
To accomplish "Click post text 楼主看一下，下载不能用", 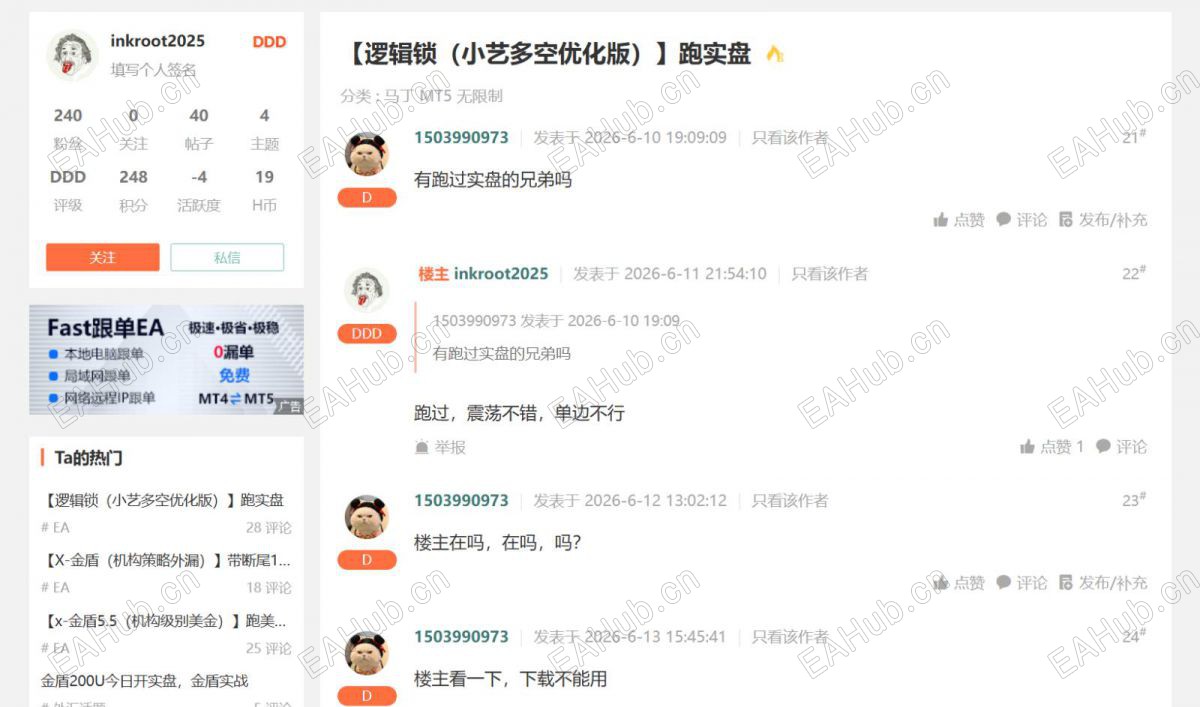I will click(510, 679).
